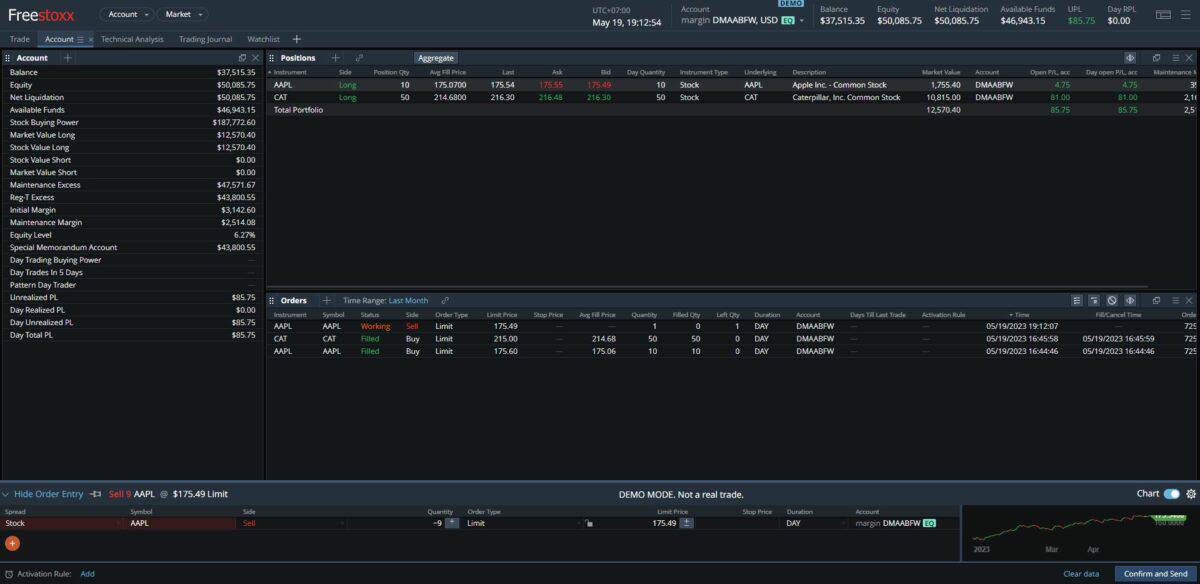1200x584 pixels.
Task: Toggle Aggregate view in the Positions panel
Action: pyautogui.click(x=436, y=57)
